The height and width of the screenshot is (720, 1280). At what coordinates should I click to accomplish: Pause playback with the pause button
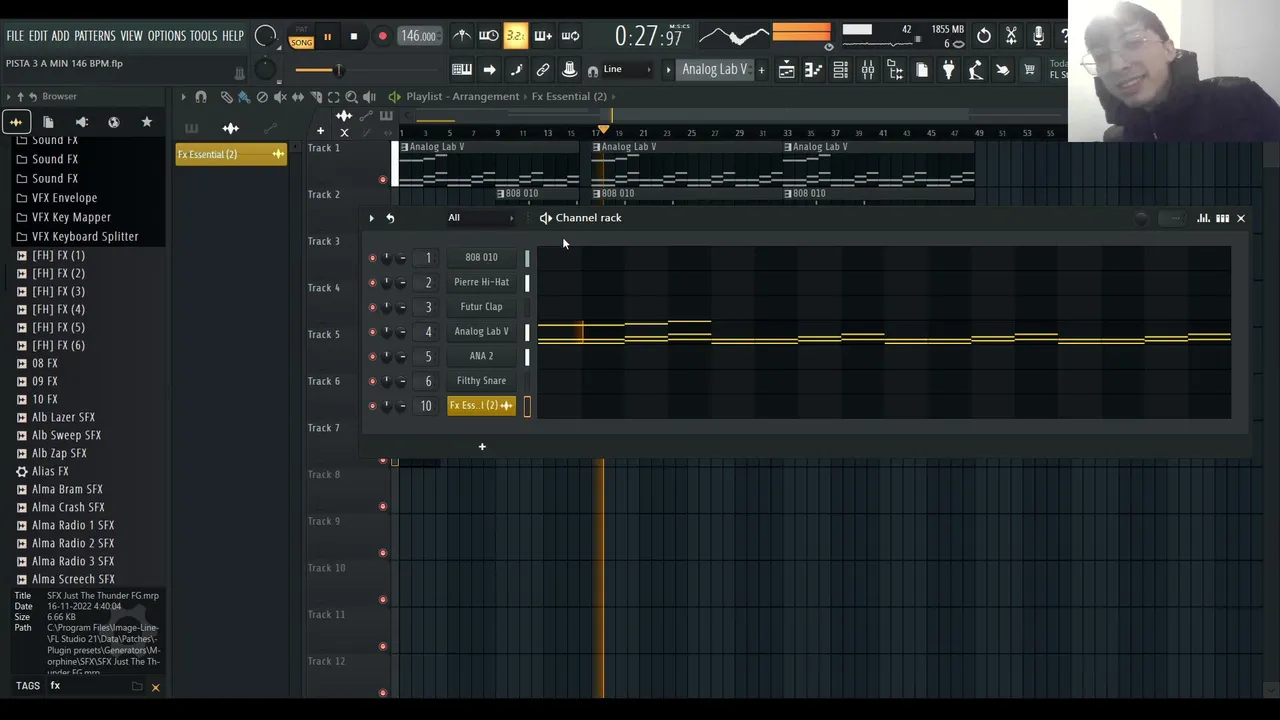tap(327, 37)
